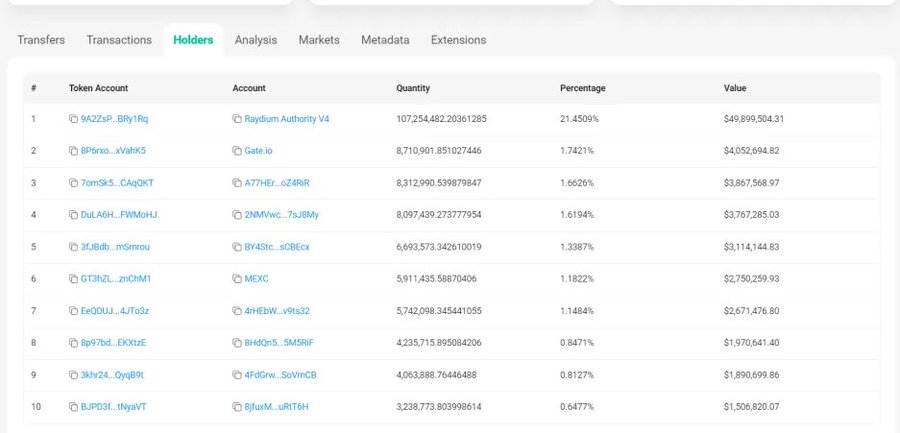This screenshot has width=900, height=433.
Task: Open account A77HEr...oZ4RiR
Action: coord(277,183)
